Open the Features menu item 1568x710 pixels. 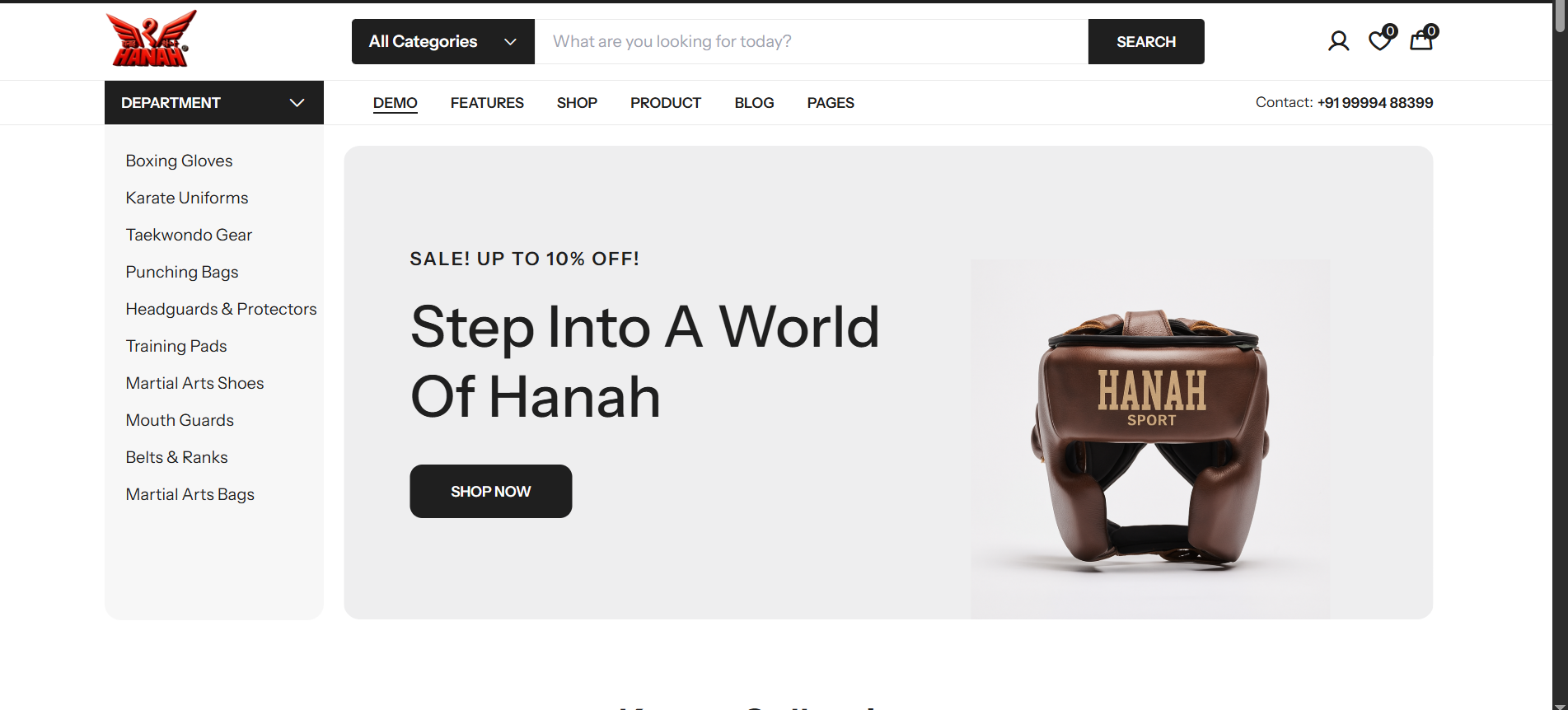[487, 103]
